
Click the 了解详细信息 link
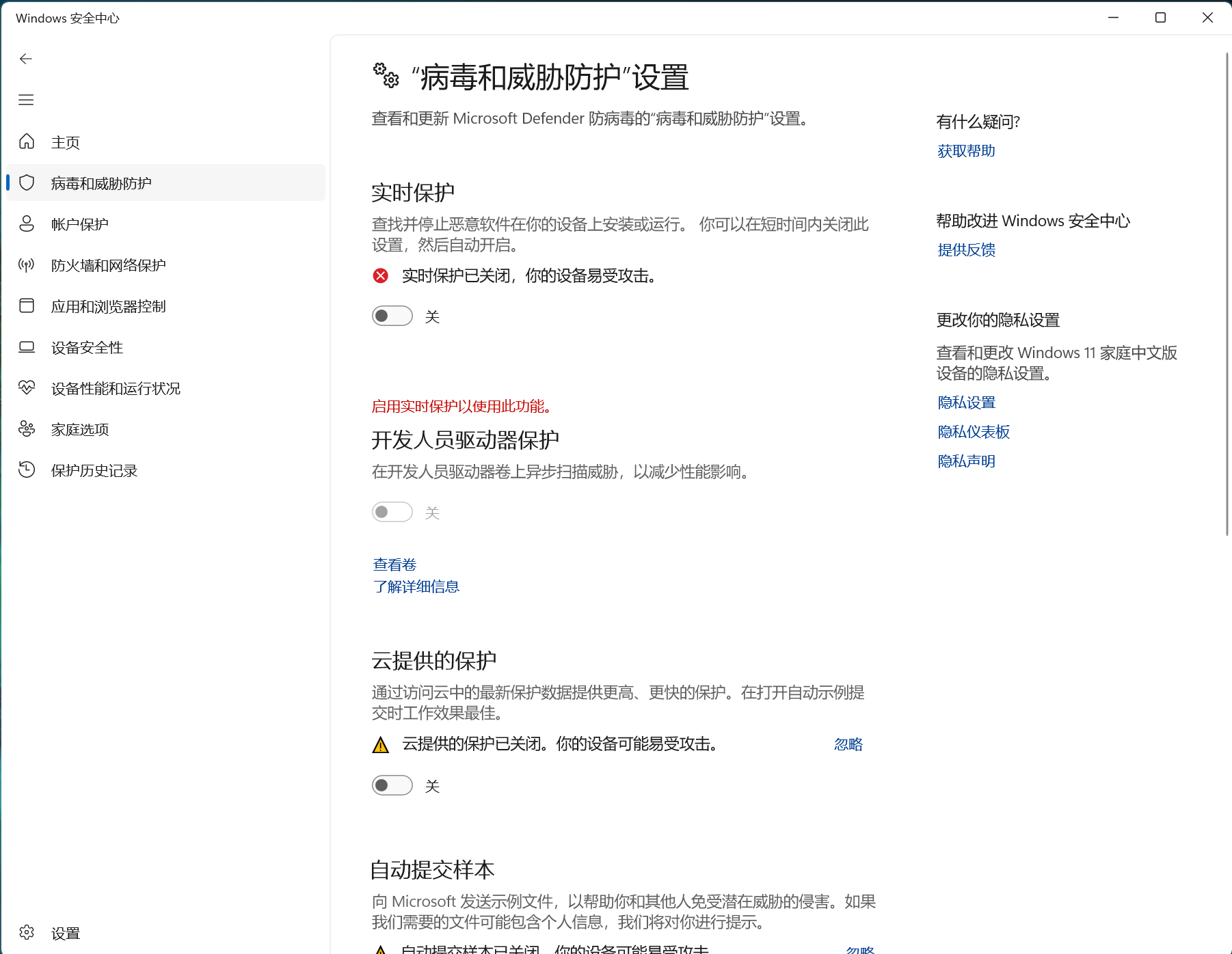pos(416,586)
